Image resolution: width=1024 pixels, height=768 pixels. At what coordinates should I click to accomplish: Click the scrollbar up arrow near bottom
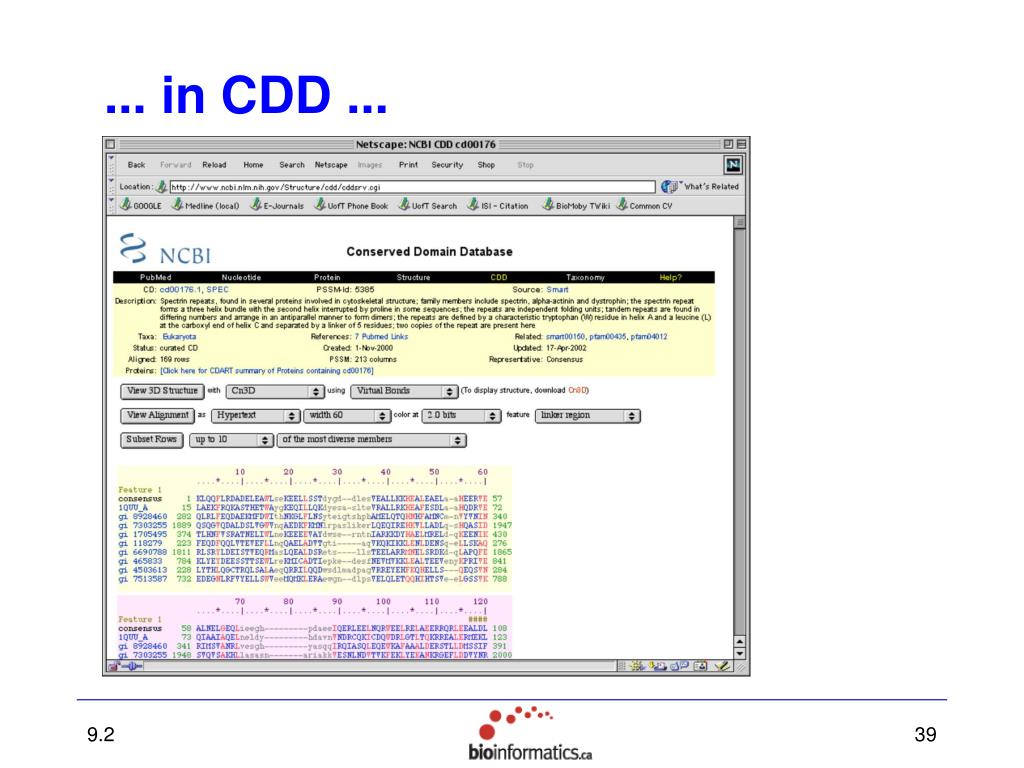739,641
